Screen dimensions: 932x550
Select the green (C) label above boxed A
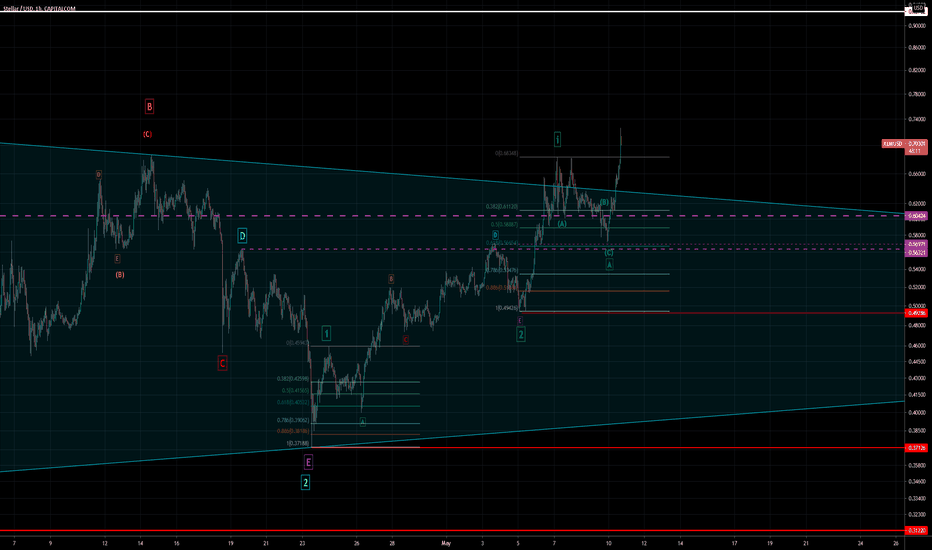(609, 253)
